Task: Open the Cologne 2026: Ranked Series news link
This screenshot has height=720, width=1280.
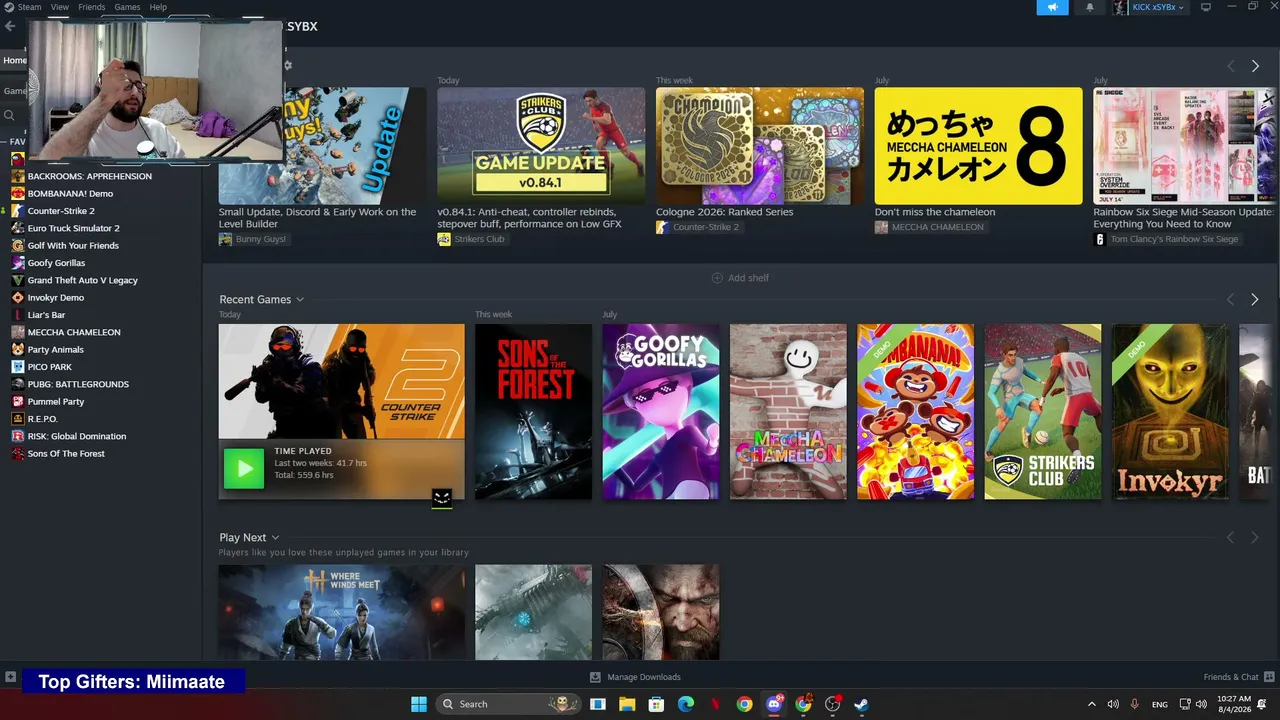Action: (724, 212)
